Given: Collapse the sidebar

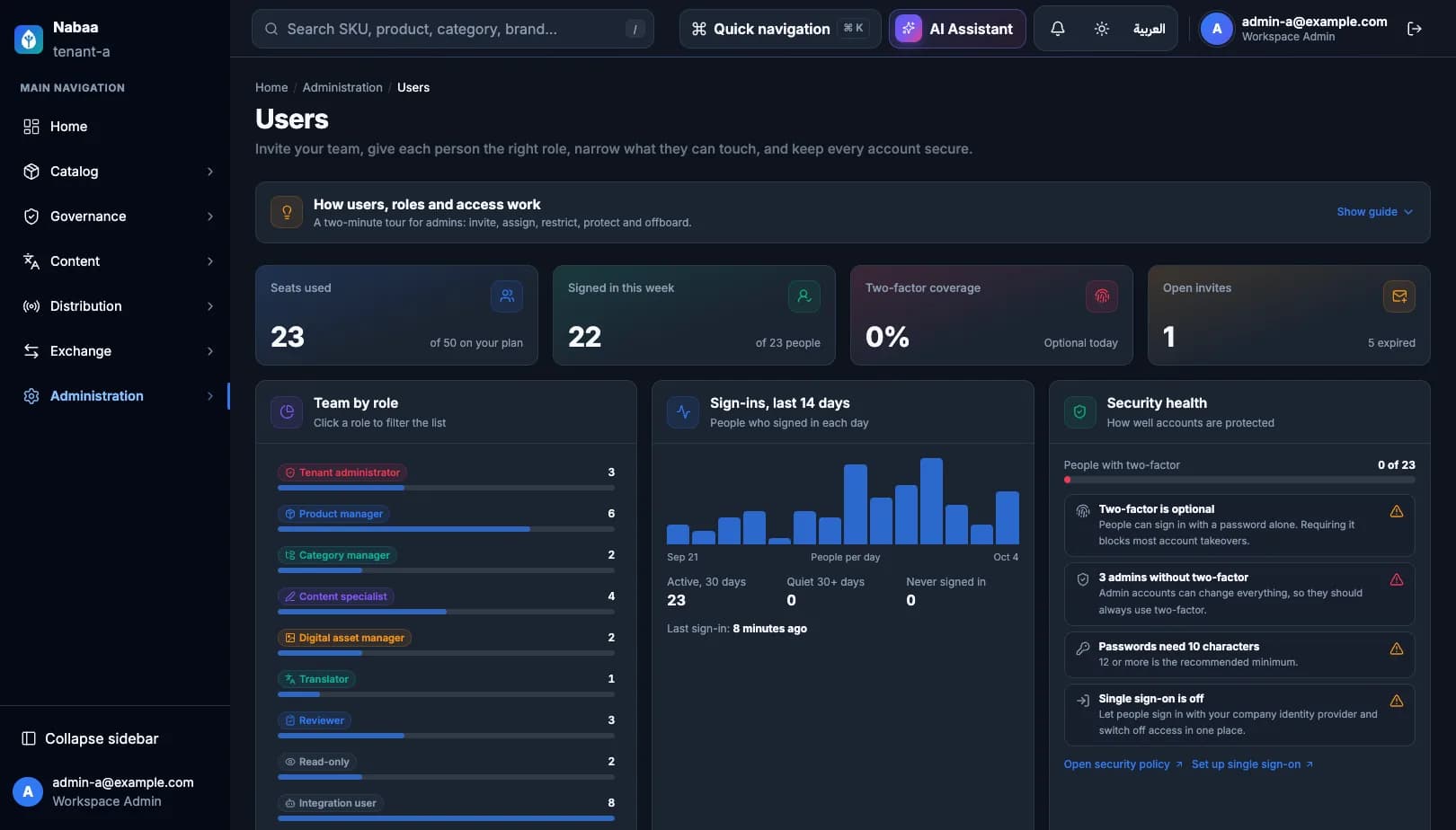Looking at the screenshot, I should [x=90, y=738].
